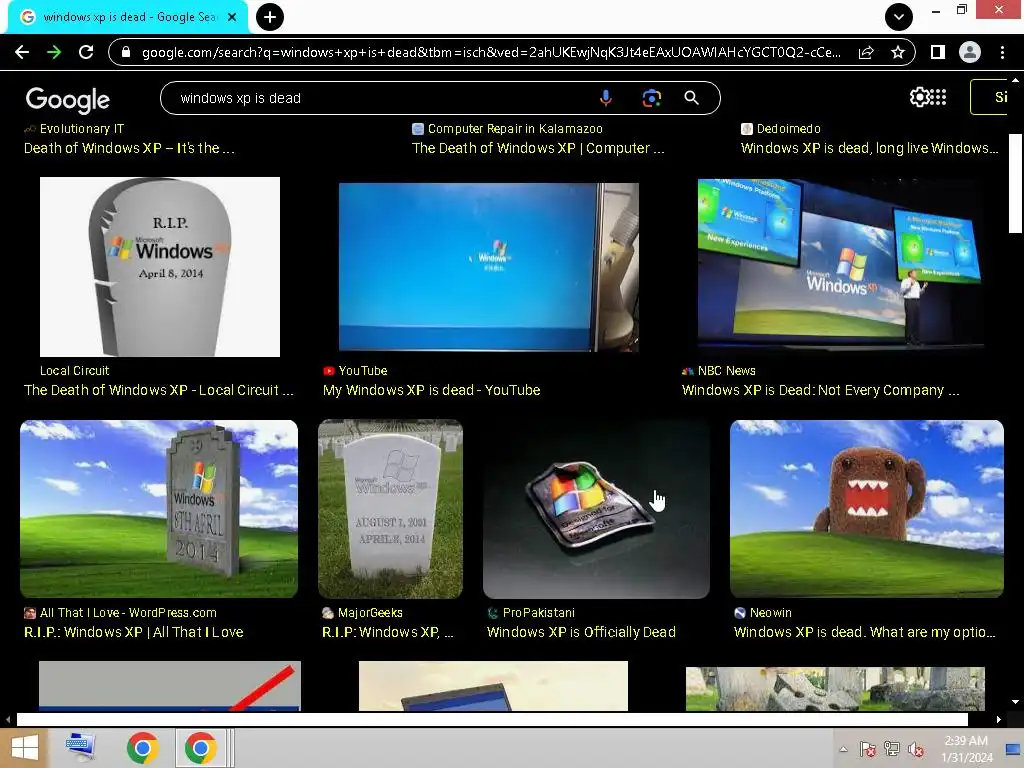Go to the Google logo home link
The image size is (1024, 768).
(x=68, y=99)
